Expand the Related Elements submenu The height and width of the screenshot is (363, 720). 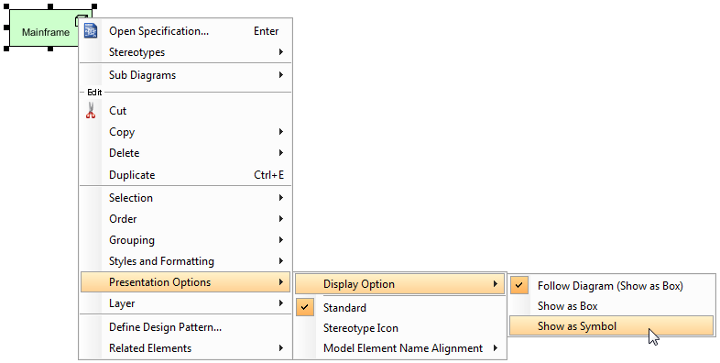(186, 348)
